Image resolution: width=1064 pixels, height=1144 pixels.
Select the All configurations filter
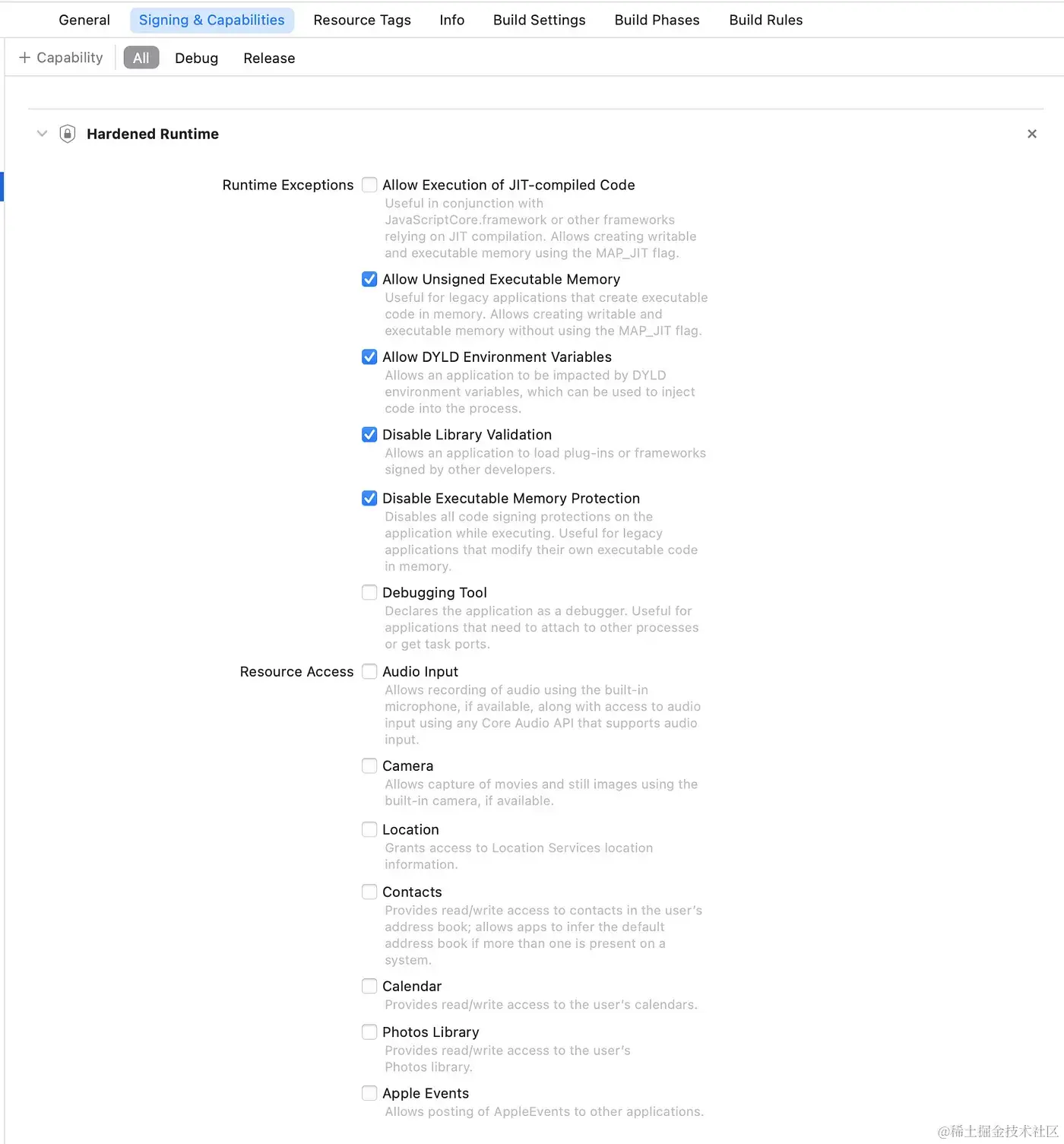[x=141, y=58]
